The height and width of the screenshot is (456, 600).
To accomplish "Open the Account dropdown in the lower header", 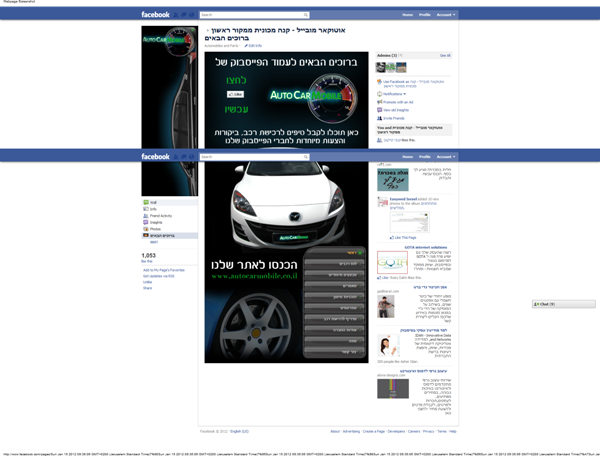I will (x=446, y=156).
